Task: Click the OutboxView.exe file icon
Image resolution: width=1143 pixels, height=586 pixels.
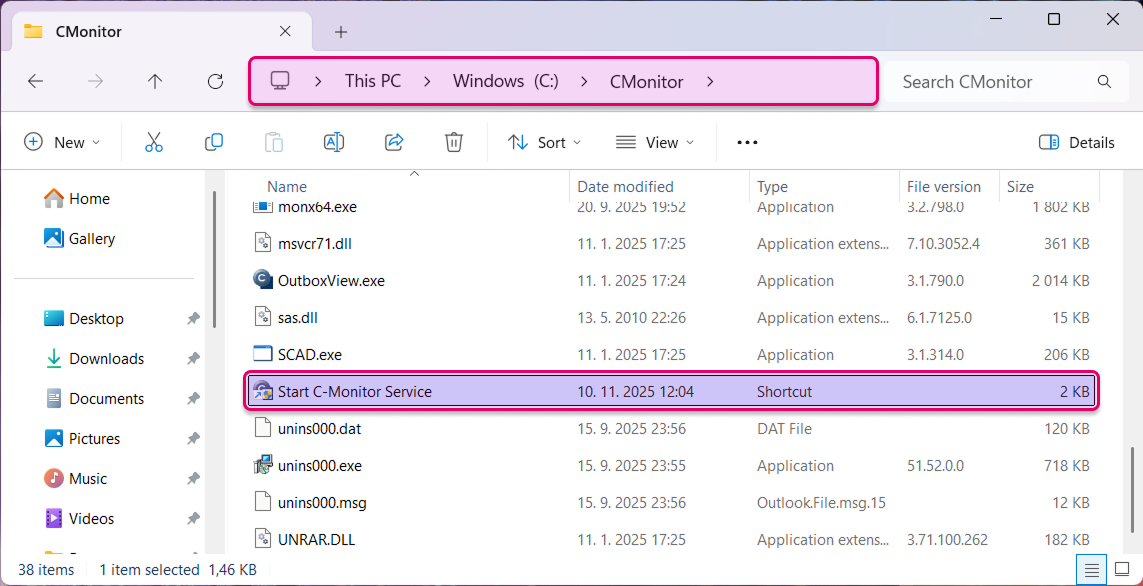Action: pos(262,281)
